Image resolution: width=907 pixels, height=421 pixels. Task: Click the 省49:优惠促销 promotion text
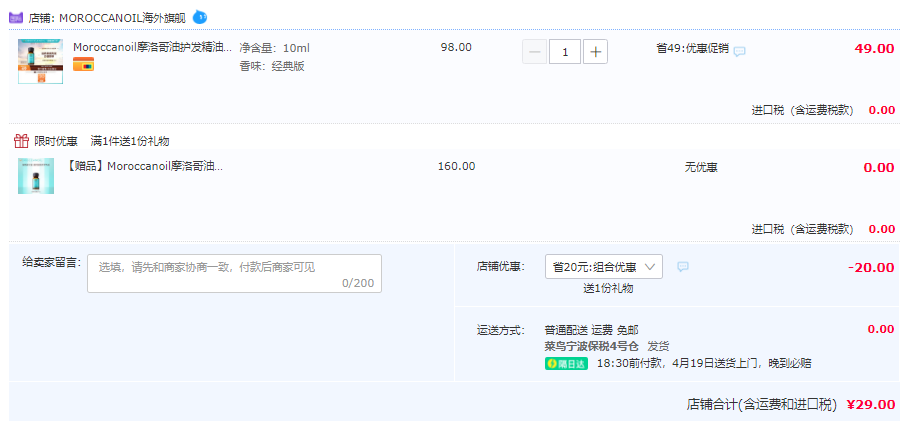click(x=692, y=49)
